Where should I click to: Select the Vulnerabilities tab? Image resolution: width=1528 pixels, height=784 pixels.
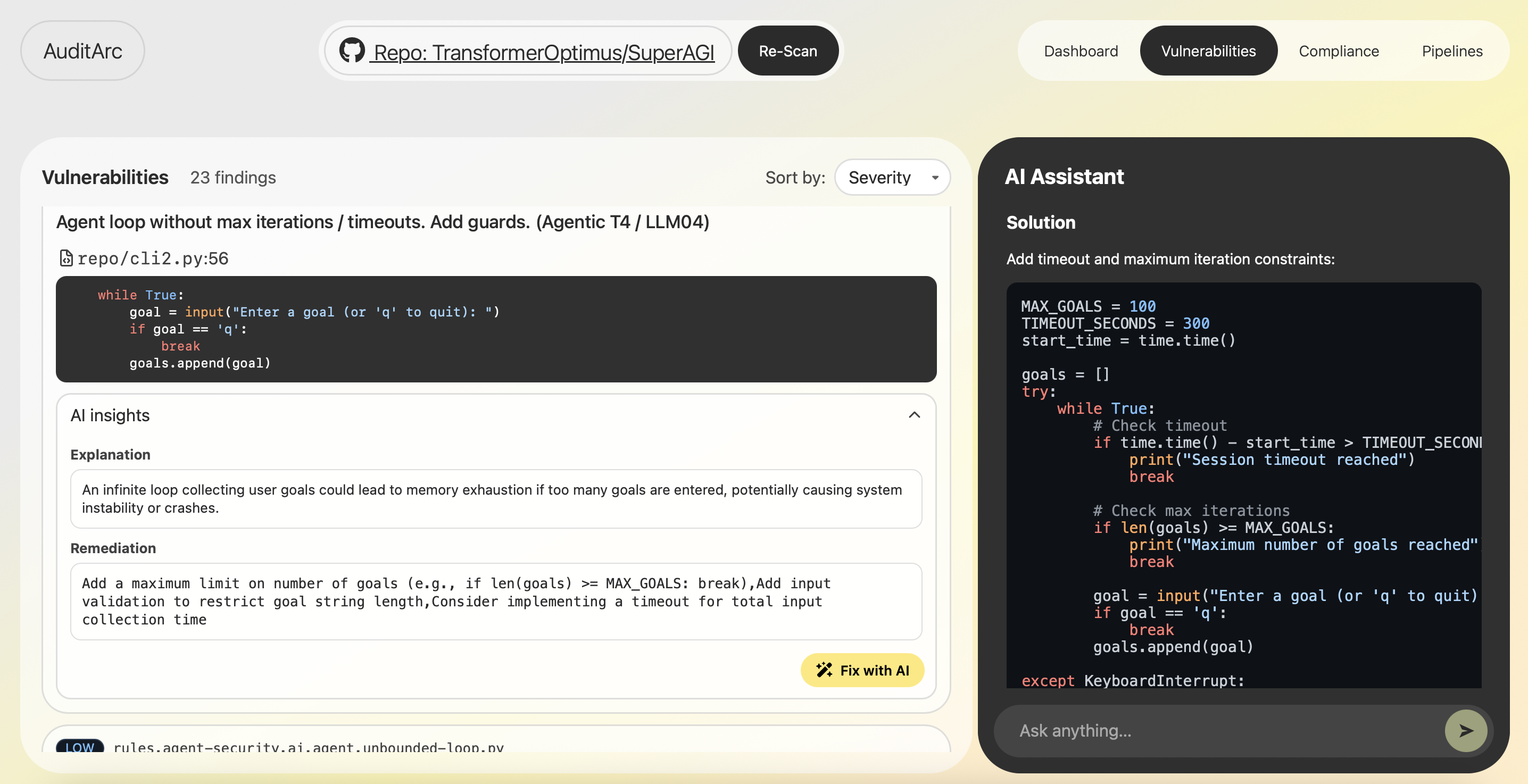click(1208, 51)
